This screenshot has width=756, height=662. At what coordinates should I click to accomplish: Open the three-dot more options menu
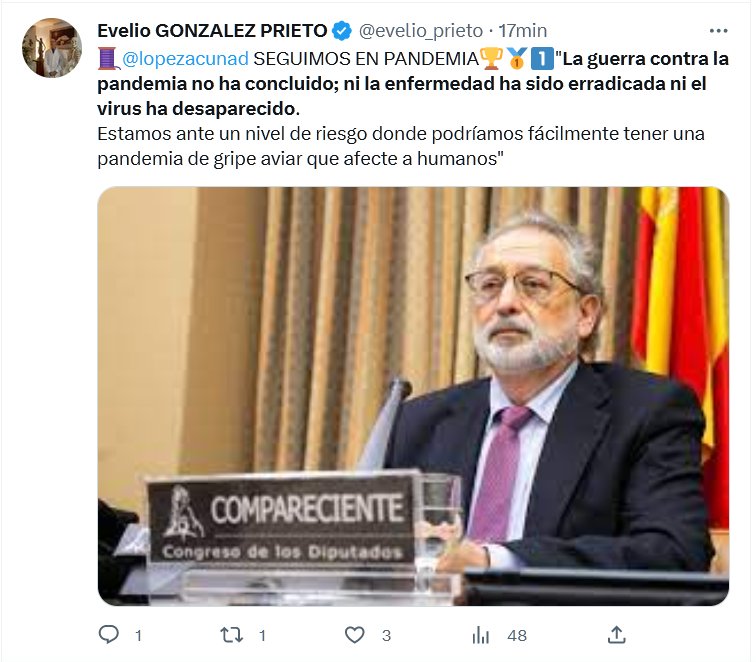point(718,31)
